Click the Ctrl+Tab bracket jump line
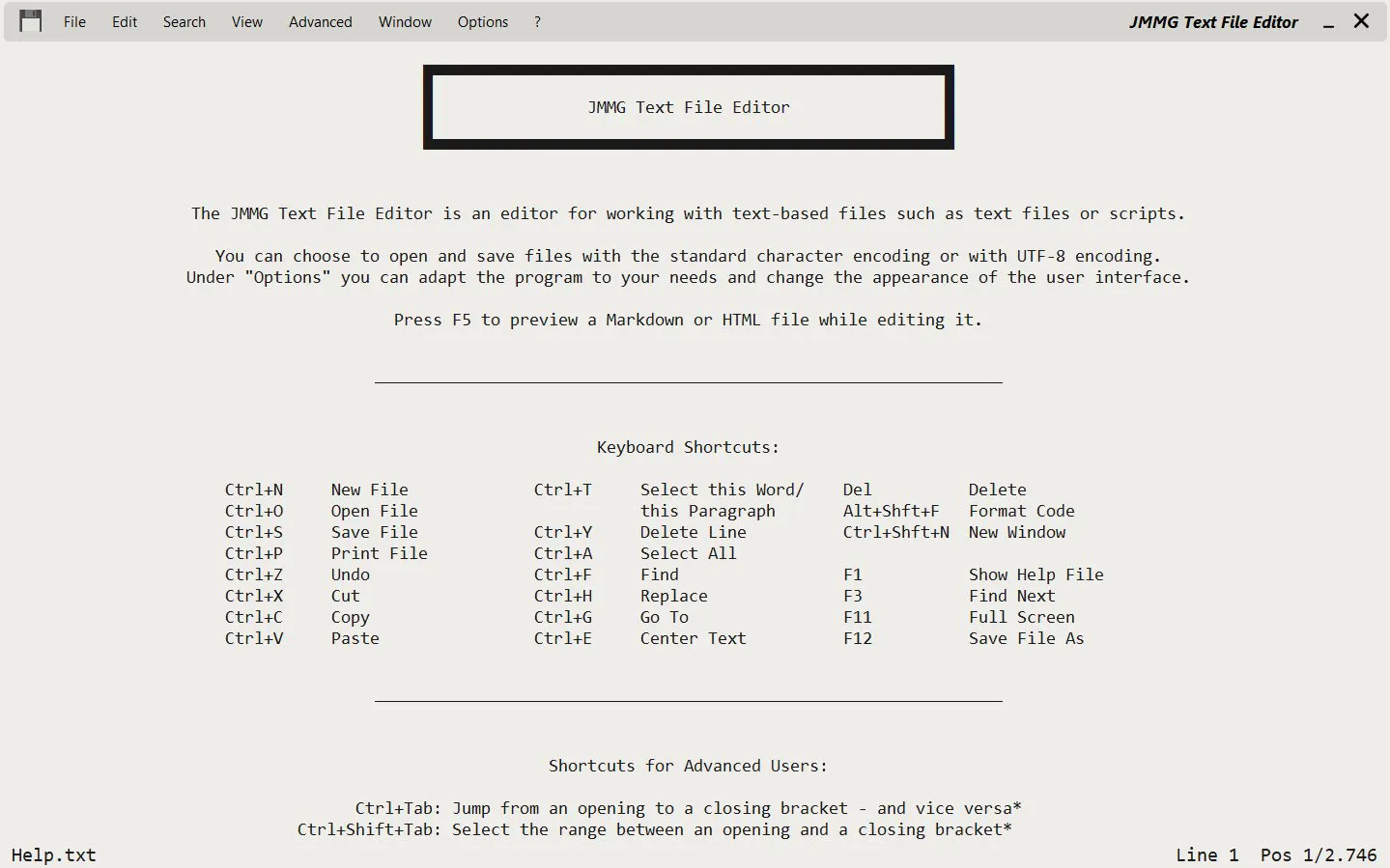The width and height of the screenshot is (1390, 868). click(689, 808)
